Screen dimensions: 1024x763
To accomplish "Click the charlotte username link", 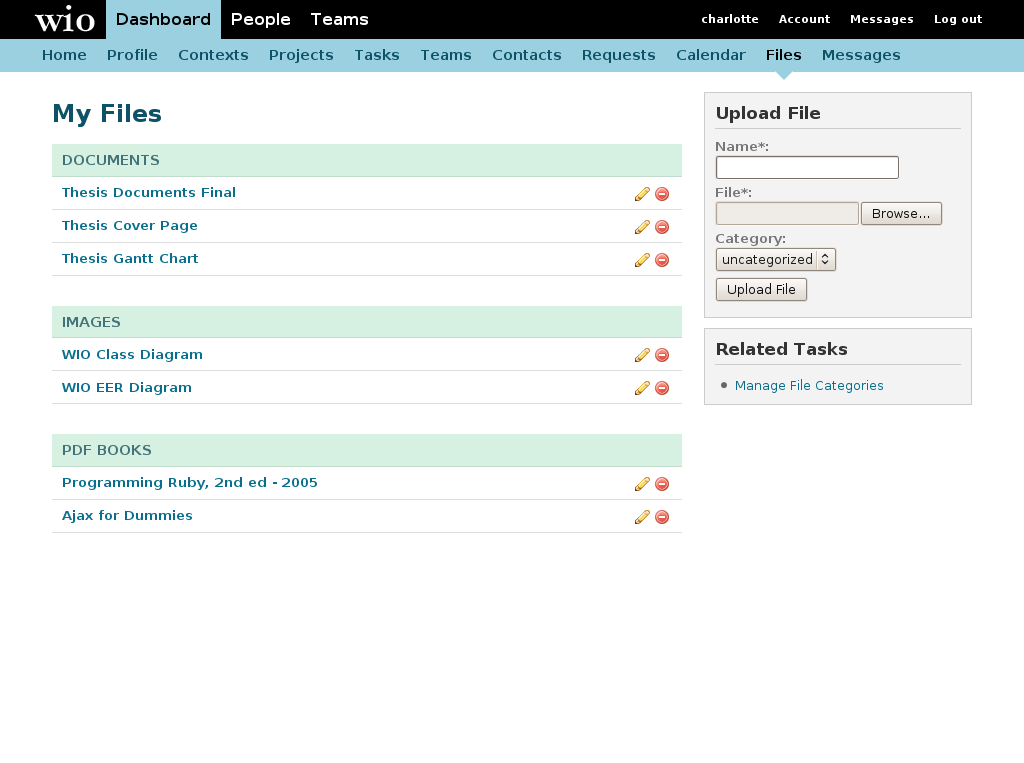I will 730,19.
